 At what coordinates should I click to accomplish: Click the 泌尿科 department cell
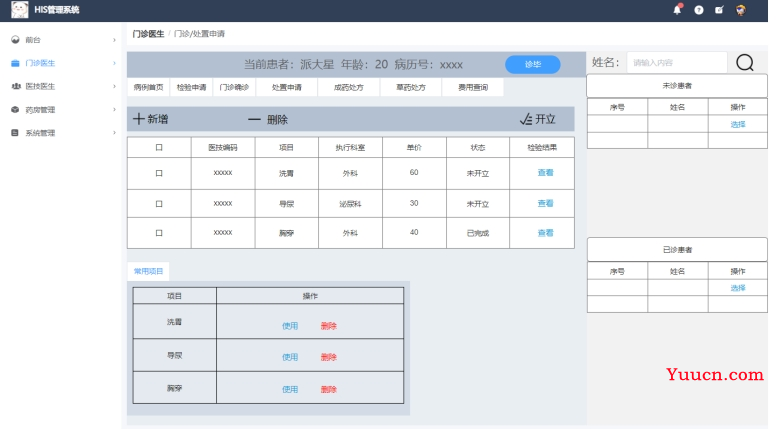tap(350, 204)
